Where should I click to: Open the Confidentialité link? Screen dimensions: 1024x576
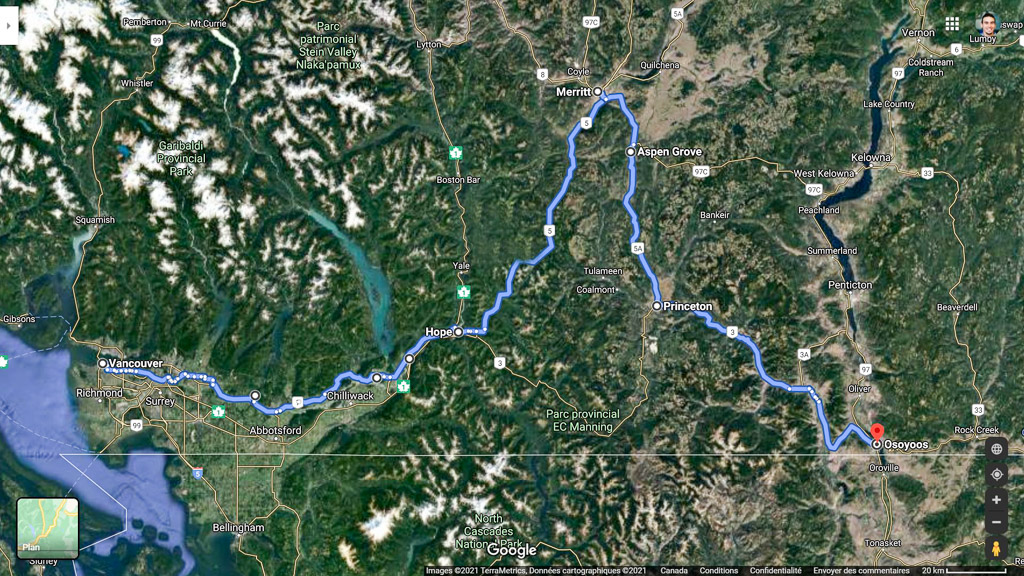point(775,571)
